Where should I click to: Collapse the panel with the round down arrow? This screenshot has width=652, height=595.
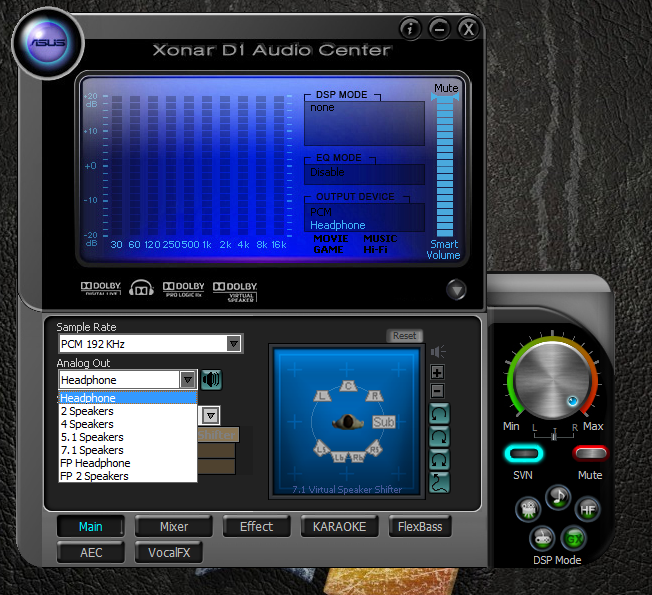(456, 290)
